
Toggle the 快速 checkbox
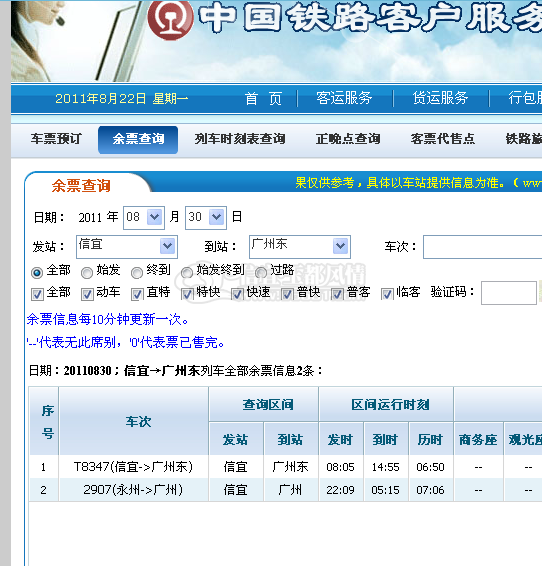pos(237,295)
